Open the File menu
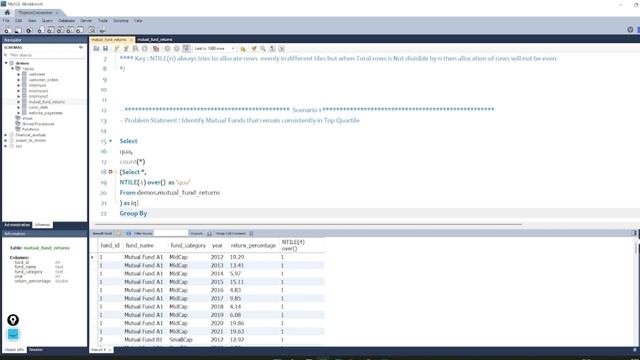This screenshot has height=360, width=640. click(6, 20)
